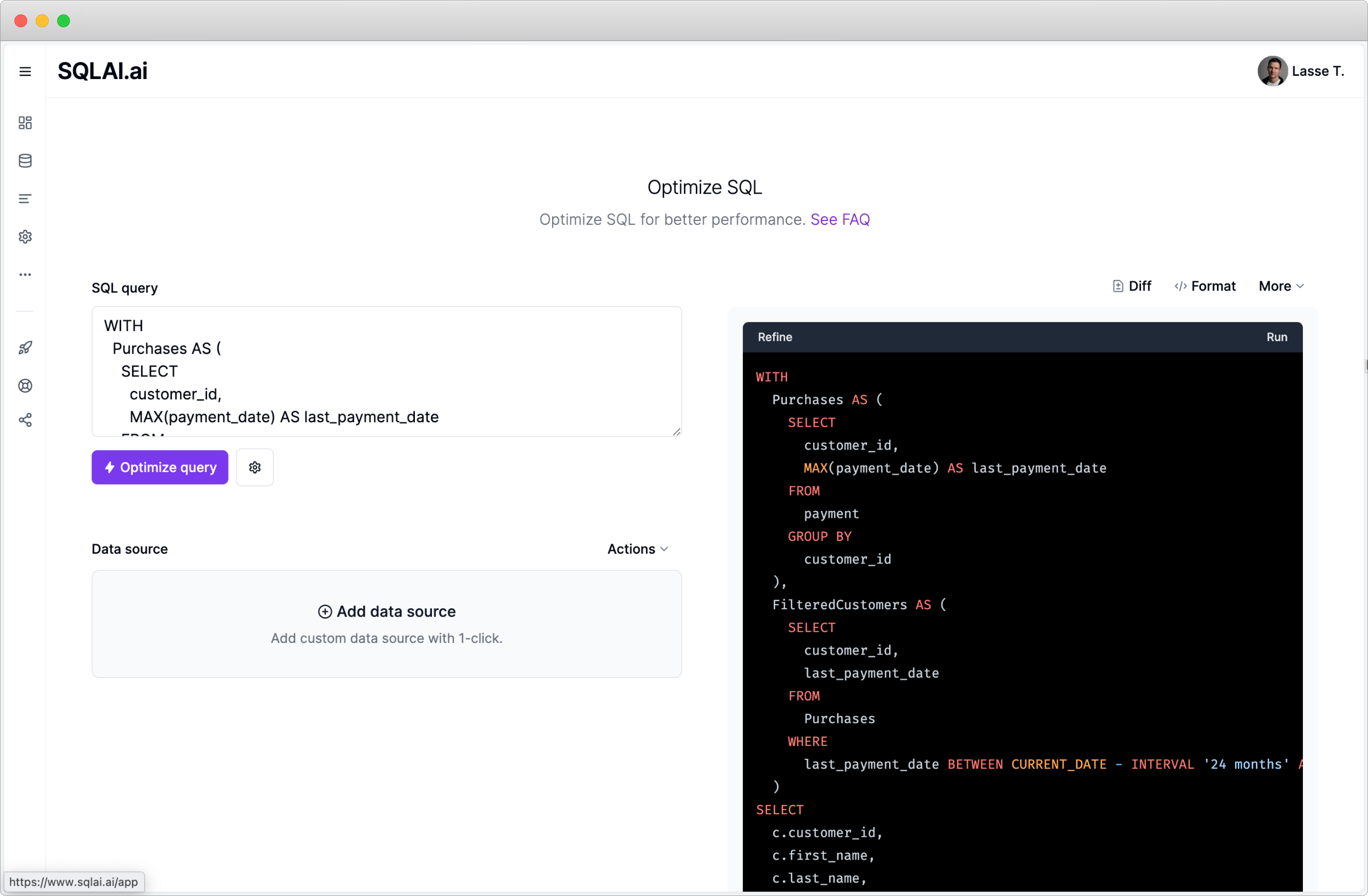
Task: Expand the More dropdown
Action: (1280, 286)
